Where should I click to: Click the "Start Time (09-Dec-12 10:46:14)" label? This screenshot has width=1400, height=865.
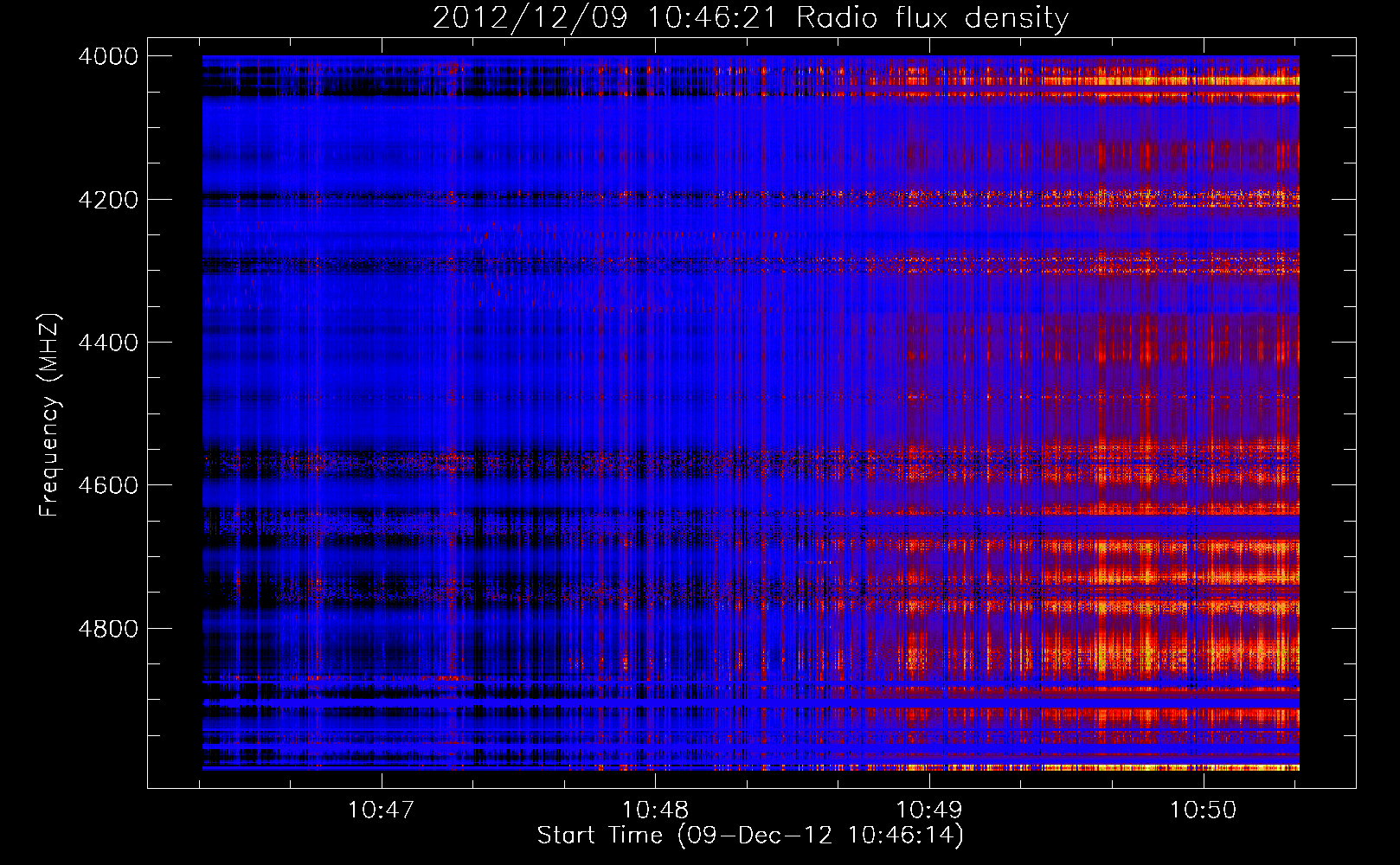pyautogui.click(x=750, y=836)
